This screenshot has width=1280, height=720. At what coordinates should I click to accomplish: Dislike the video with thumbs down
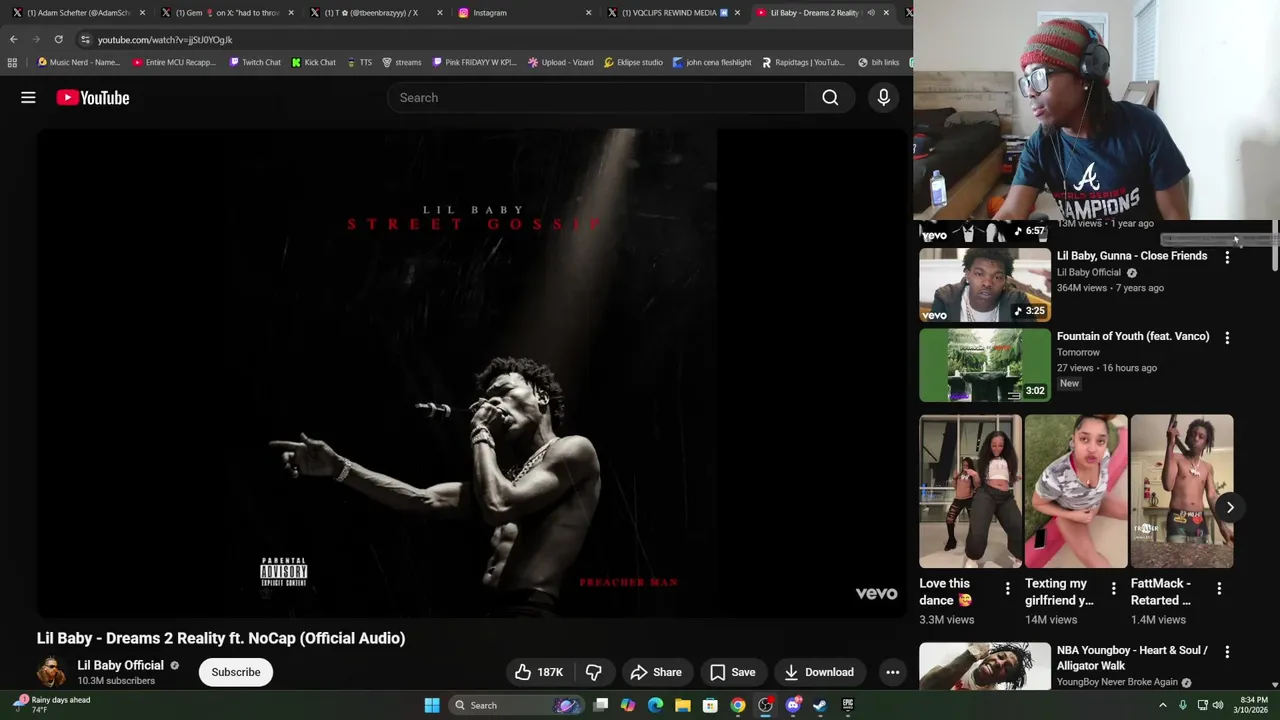click(593, 672)
